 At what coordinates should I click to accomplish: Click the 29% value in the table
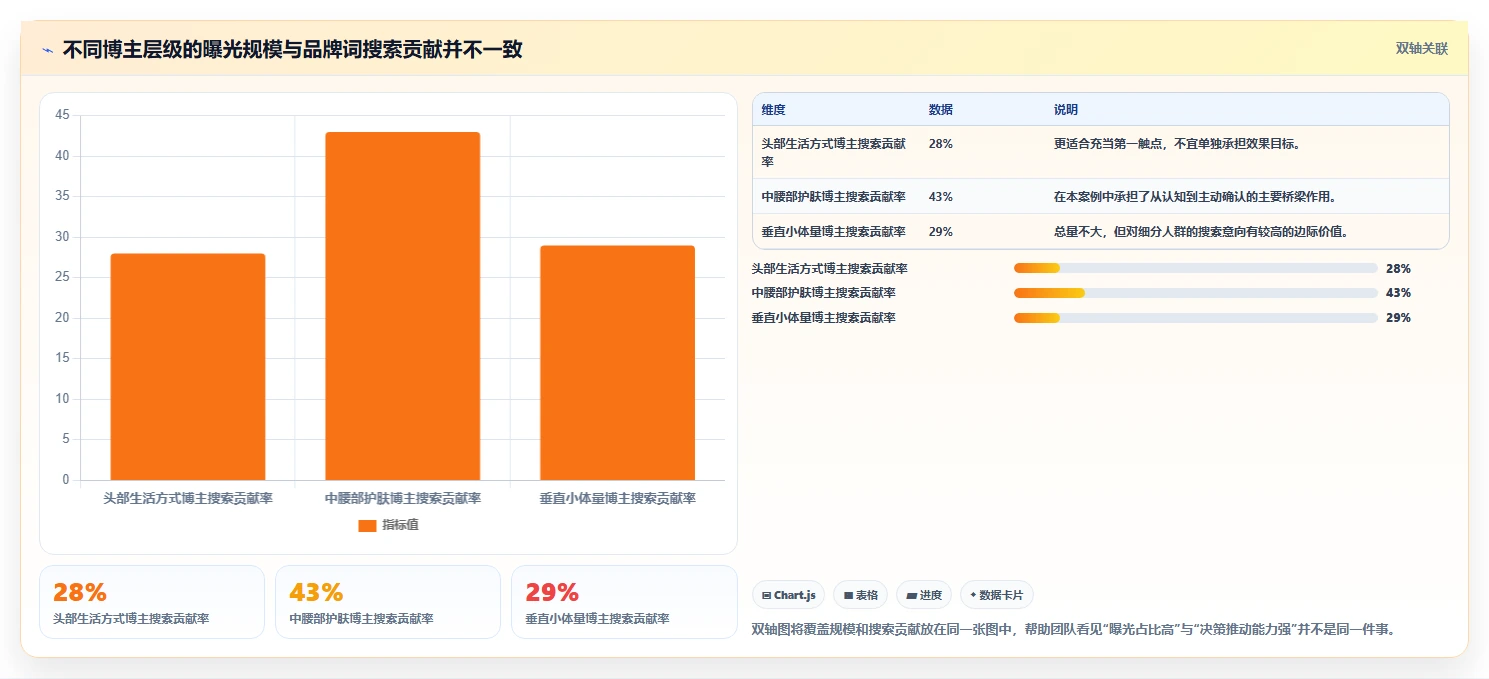click(941, 232)
